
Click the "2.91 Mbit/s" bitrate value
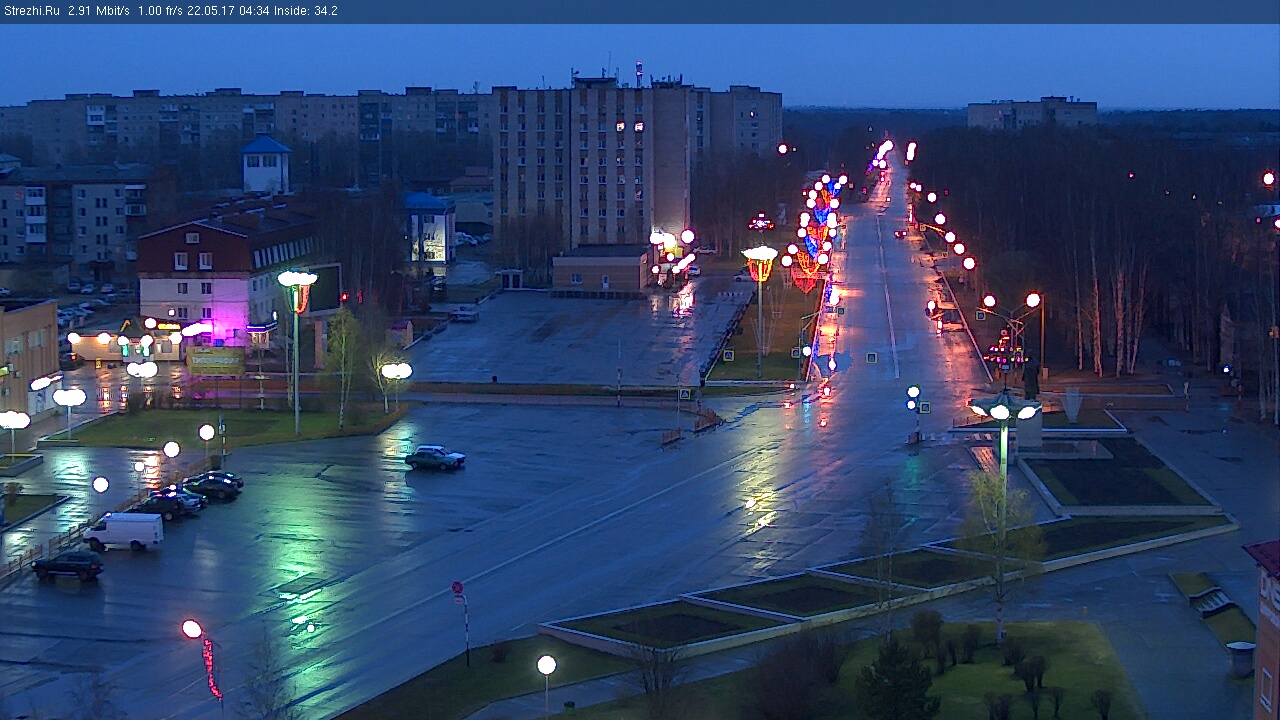tap(99, 11)
